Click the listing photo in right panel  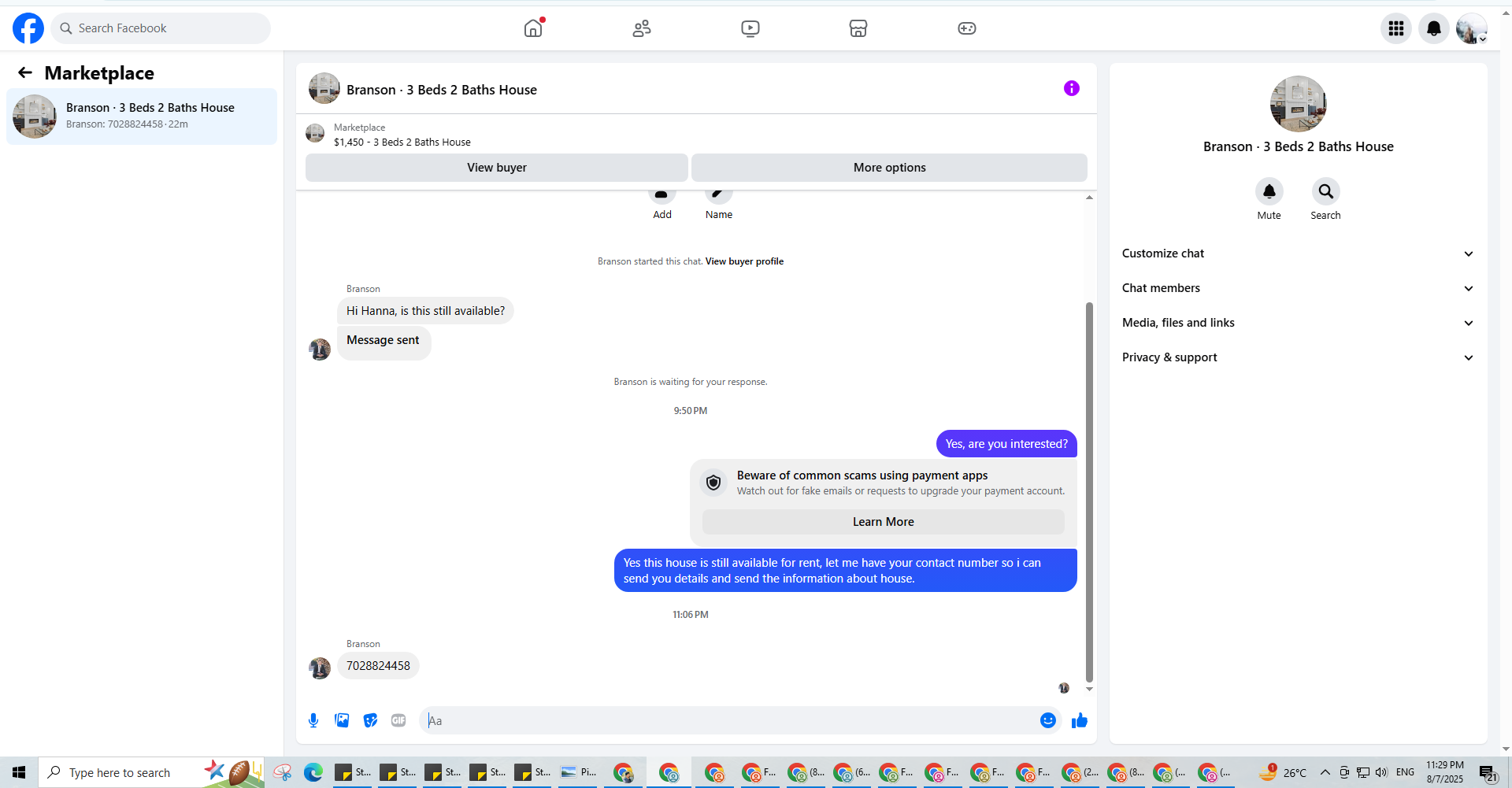(x=1299, y=104)
